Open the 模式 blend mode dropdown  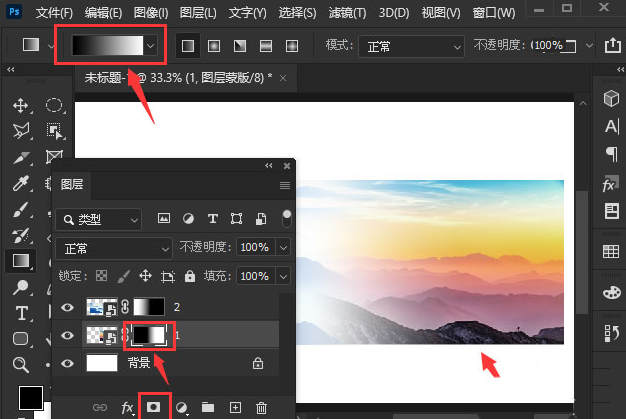click(414, 46)
